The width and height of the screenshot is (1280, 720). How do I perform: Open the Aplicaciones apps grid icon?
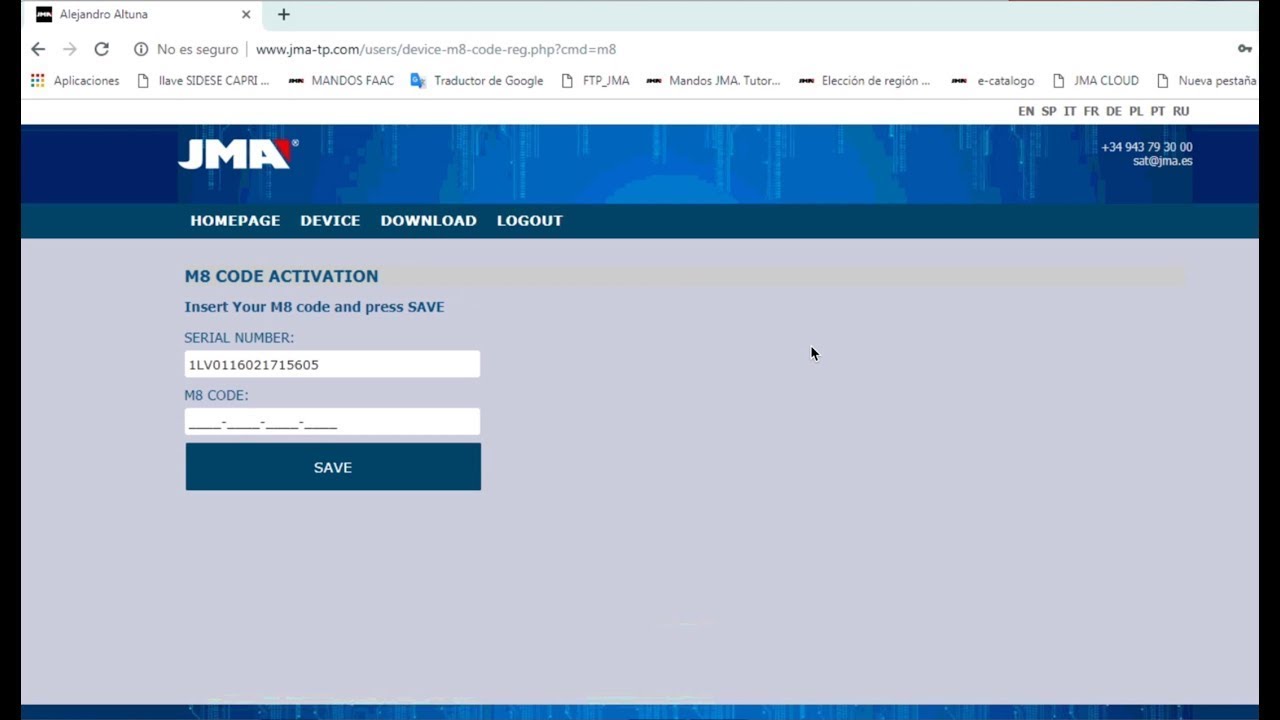(38, 80)
